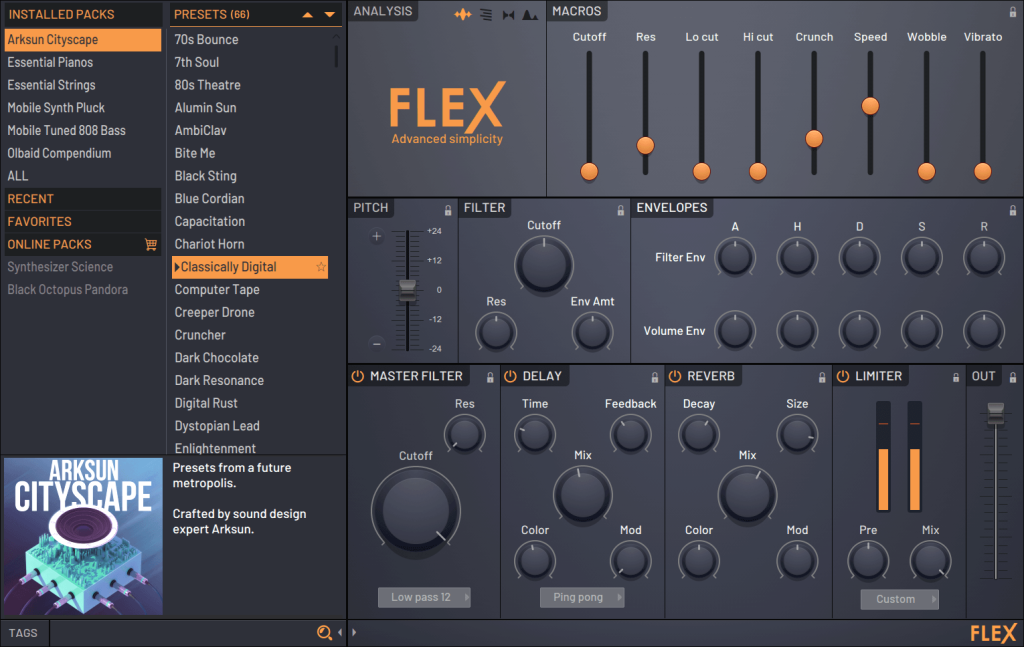The image size is (1024, 647).
Task: Select the waveform analysis view icon
Action: (x=463, y=14)
